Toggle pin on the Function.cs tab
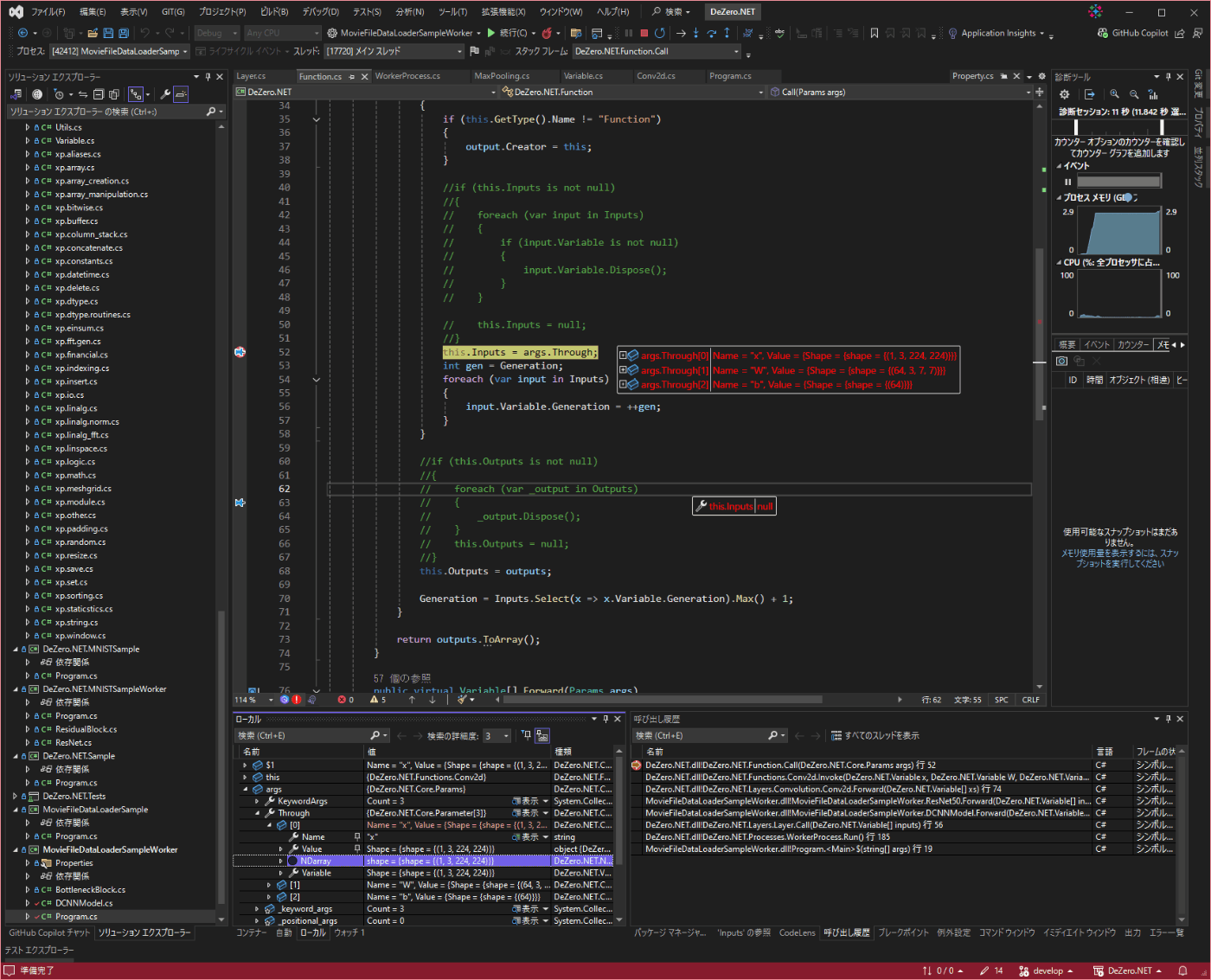 coord(352,77)
